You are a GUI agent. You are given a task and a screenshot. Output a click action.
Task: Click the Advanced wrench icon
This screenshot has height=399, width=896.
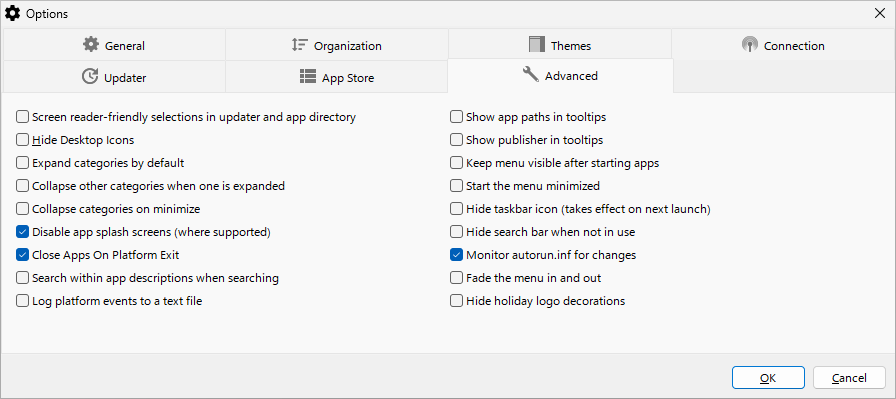click(531, 74)
